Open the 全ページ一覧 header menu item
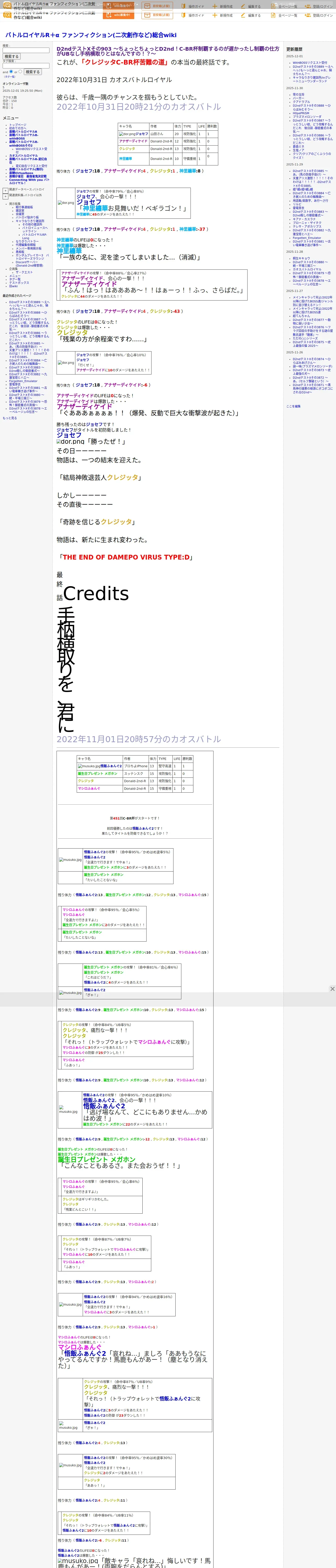This screenshot has width=336, height=1568. pos(288,15)
